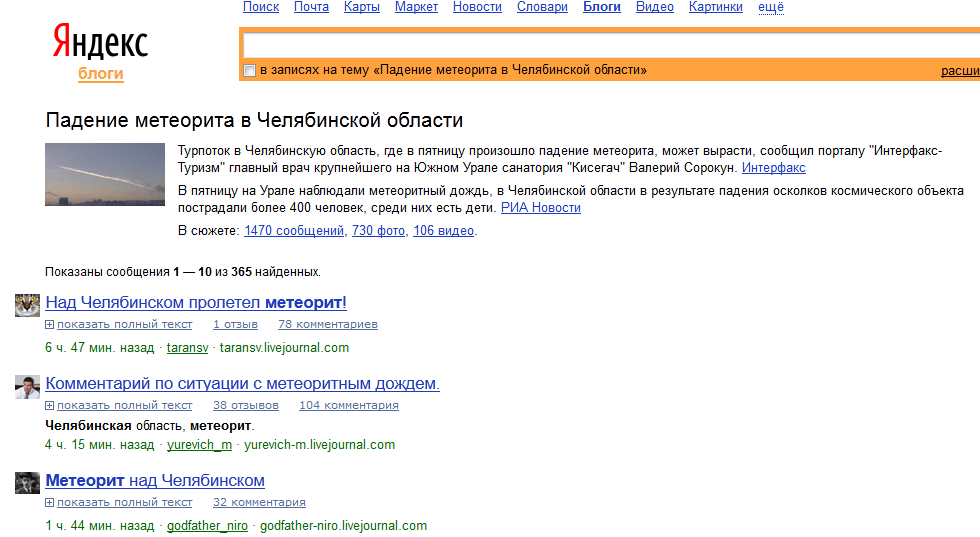The image size is (980, 537).
Task: Open the meteorite trail thumbnail image
Action: click(105, 174)
